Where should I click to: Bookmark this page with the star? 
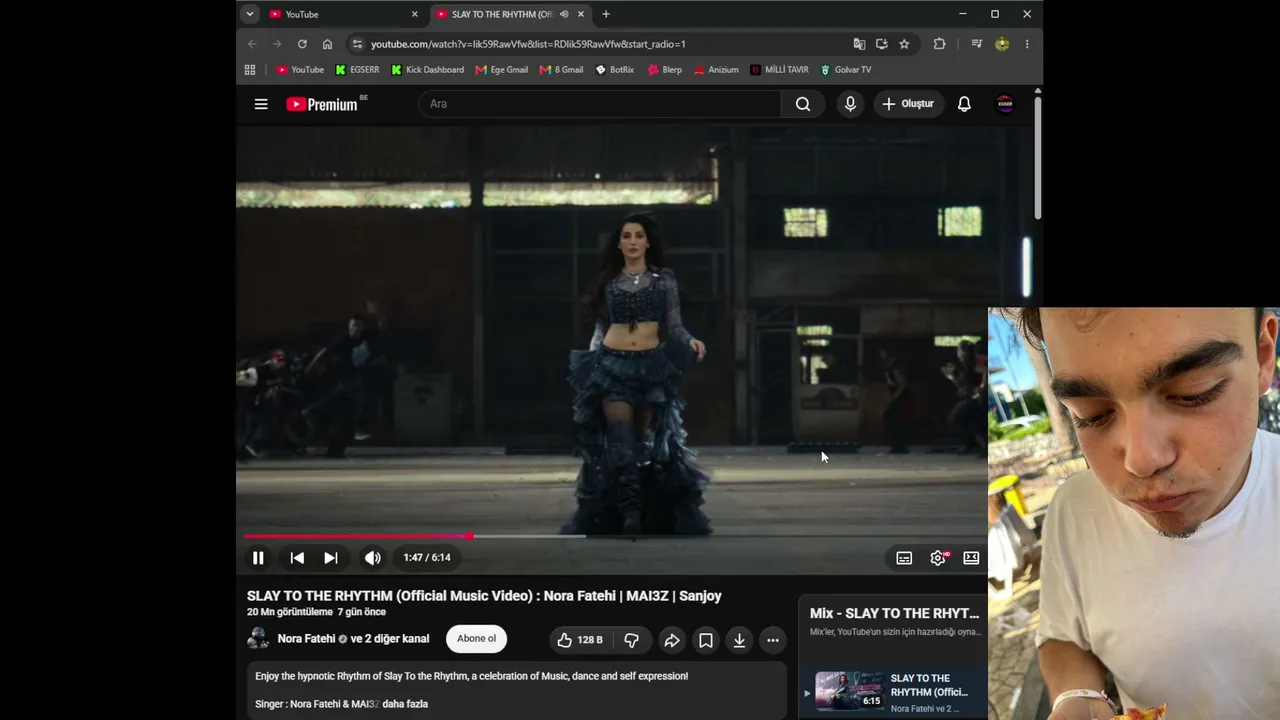904,44
